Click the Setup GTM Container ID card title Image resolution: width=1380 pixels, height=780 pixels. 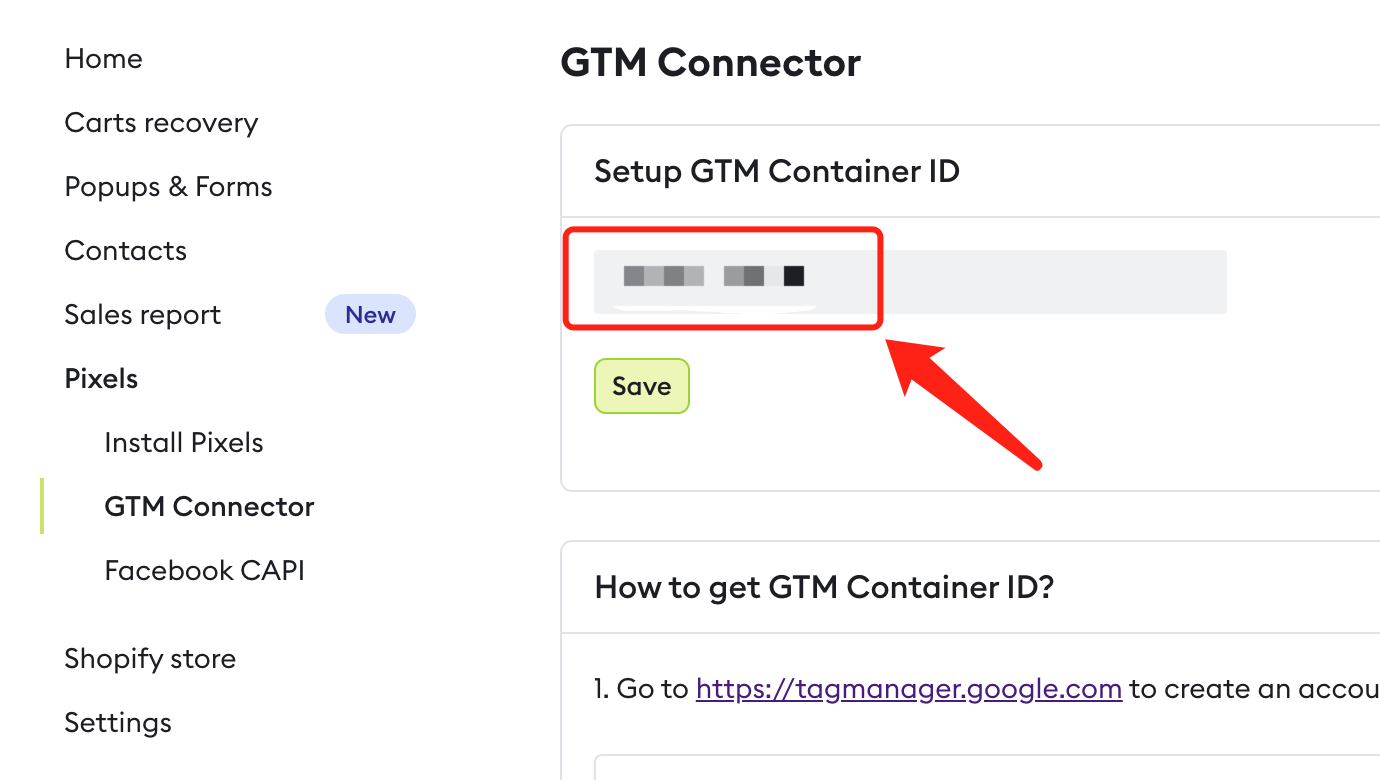(x=776, y=171)
